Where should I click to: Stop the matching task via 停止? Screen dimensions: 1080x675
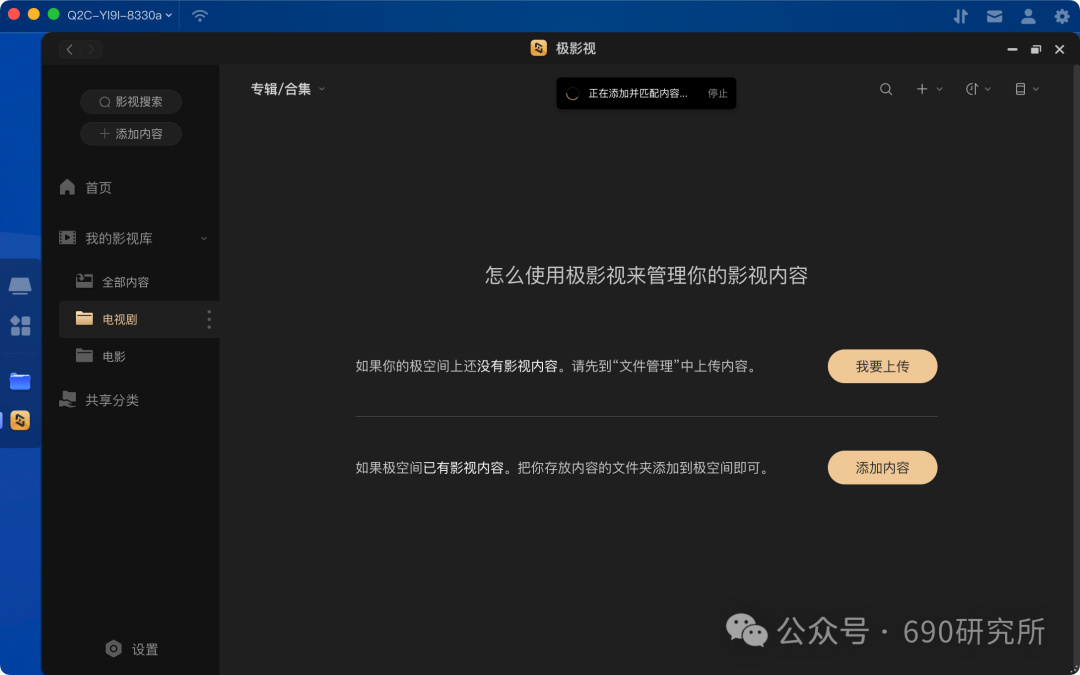tap(718, 94)
